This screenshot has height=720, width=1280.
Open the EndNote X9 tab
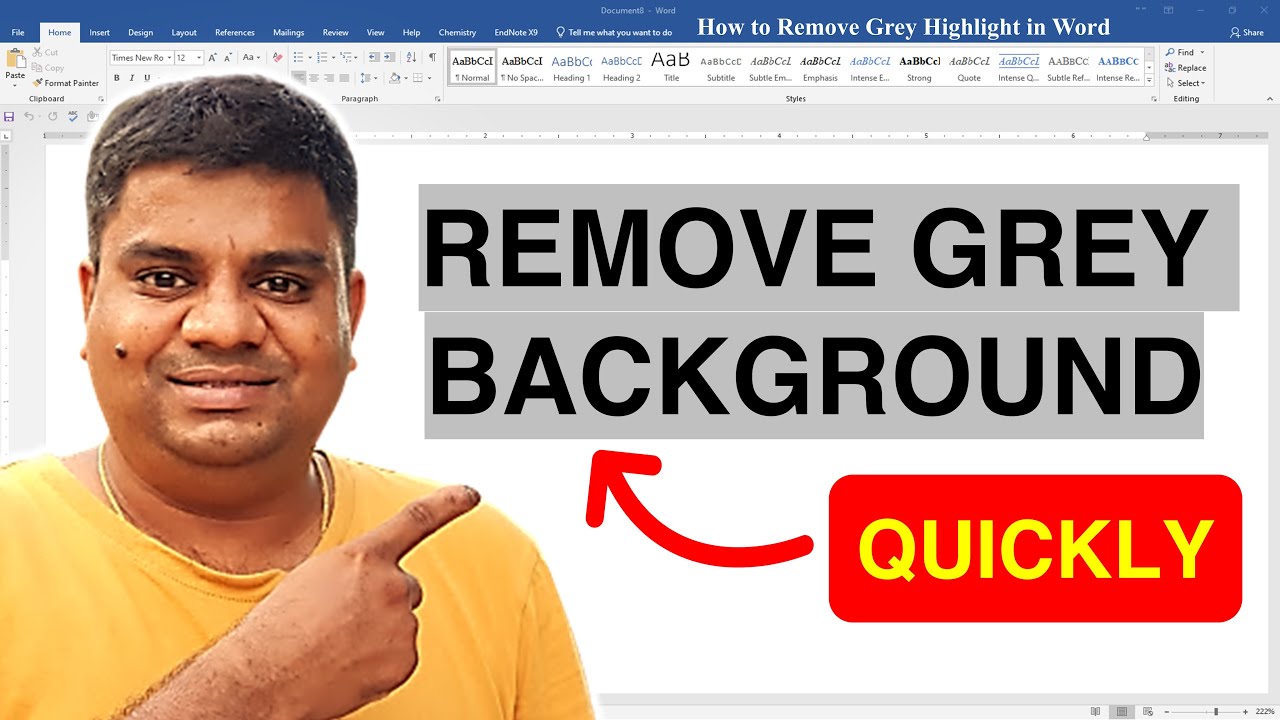[x=516, y=32]
